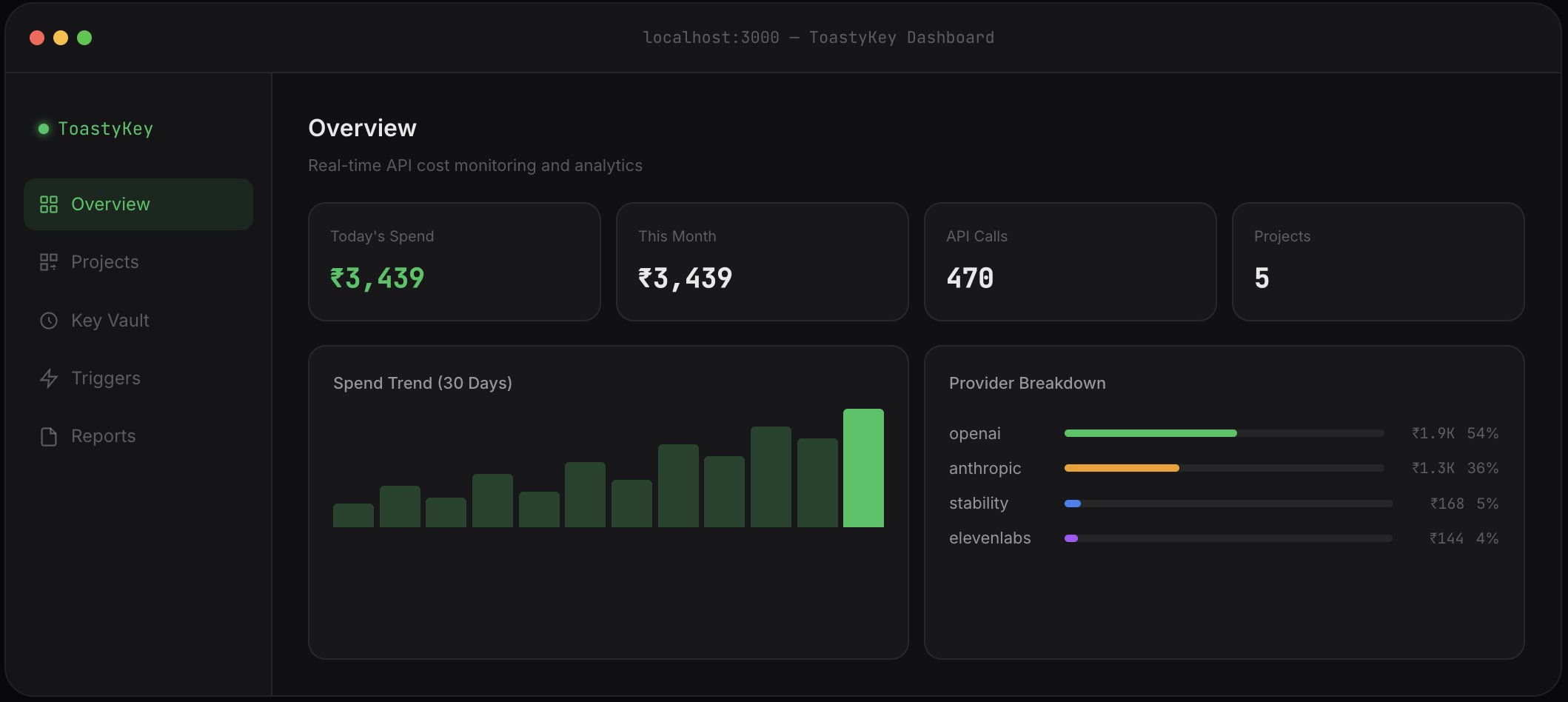Select the stability provider row
The width and height of the screenshot is (1568, 702).
pyautogui.click(x=1224, y=504)
